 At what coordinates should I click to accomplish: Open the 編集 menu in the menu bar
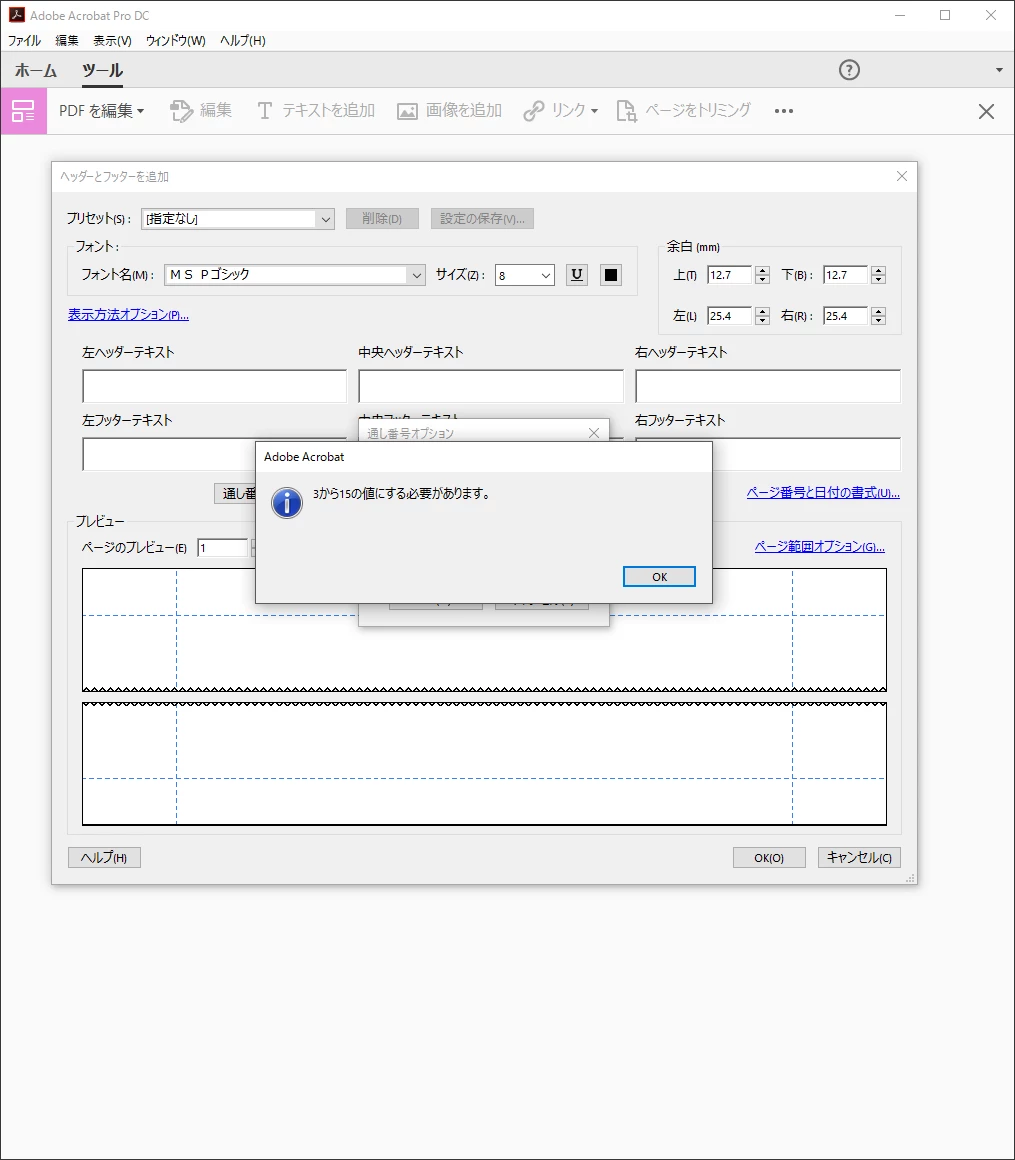pyautogui.click(x=67, y=41)
